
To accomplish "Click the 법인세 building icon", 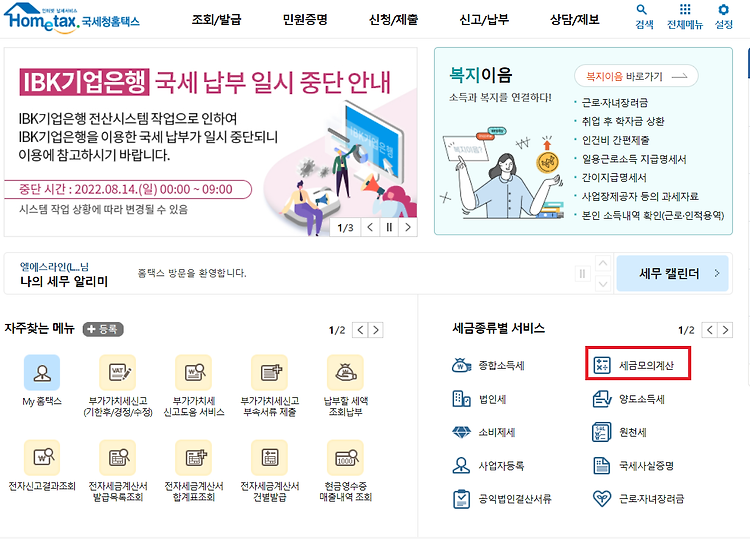I will click(x=462, y=398).
